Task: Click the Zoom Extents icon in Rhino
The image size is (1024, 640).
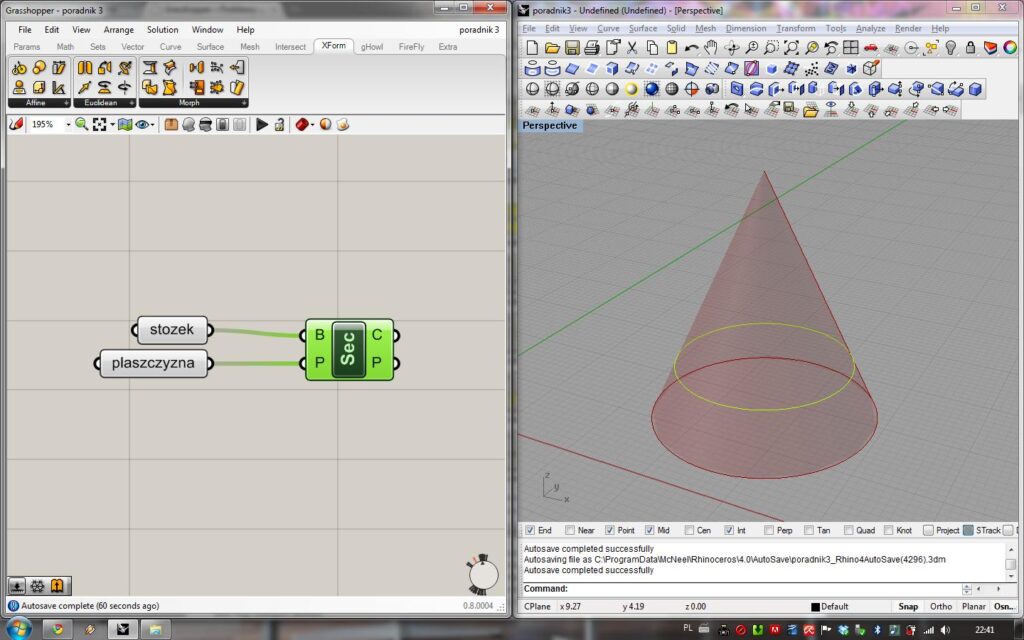Action: point(791,48)
